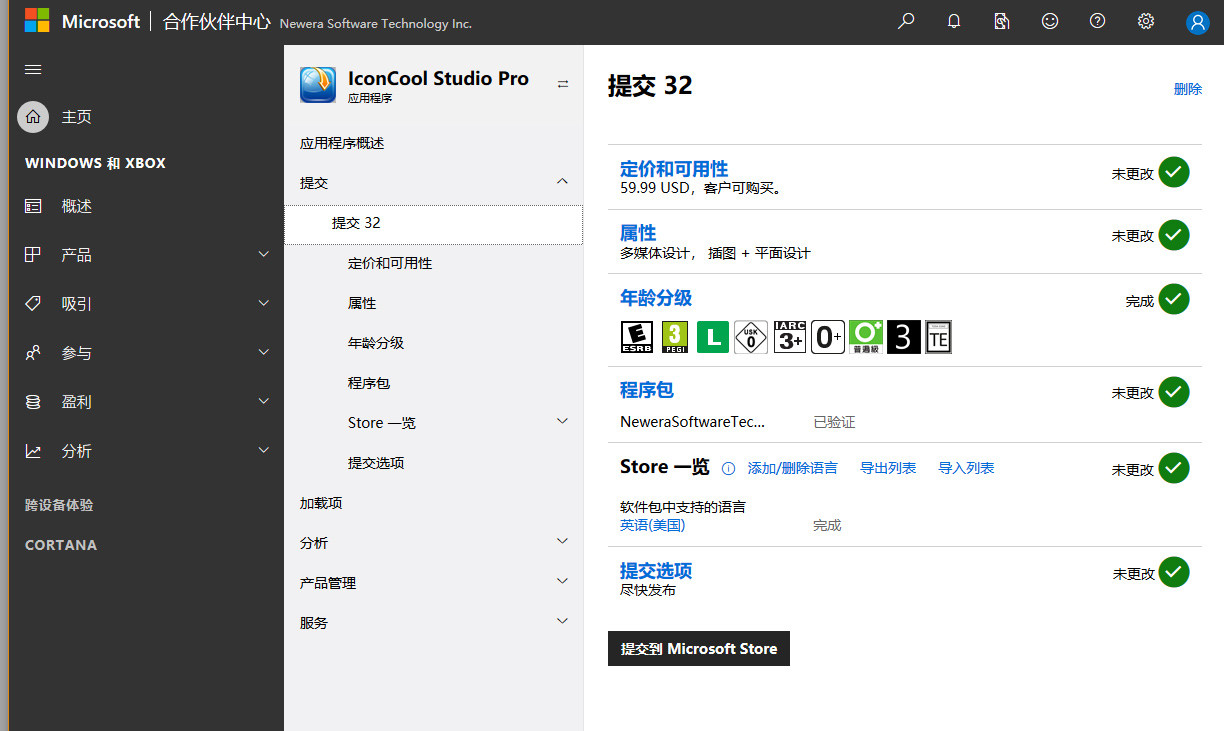
Task: Click 添加/删除语言 link
Action: (793, 468)
